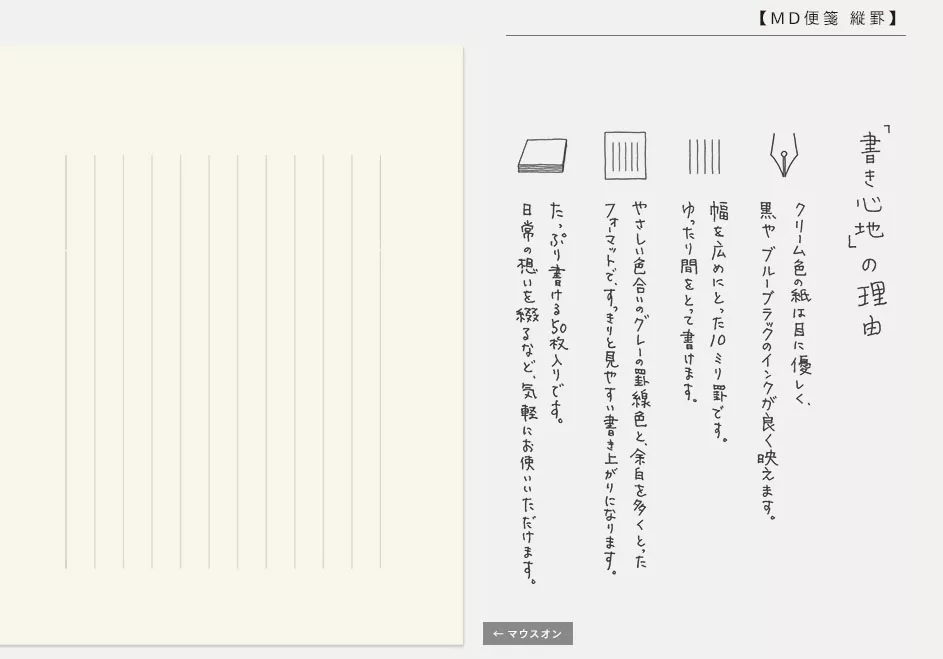
Task: Click the 日常の想いを綴るなど text line
Action: [x=528, y=392]
